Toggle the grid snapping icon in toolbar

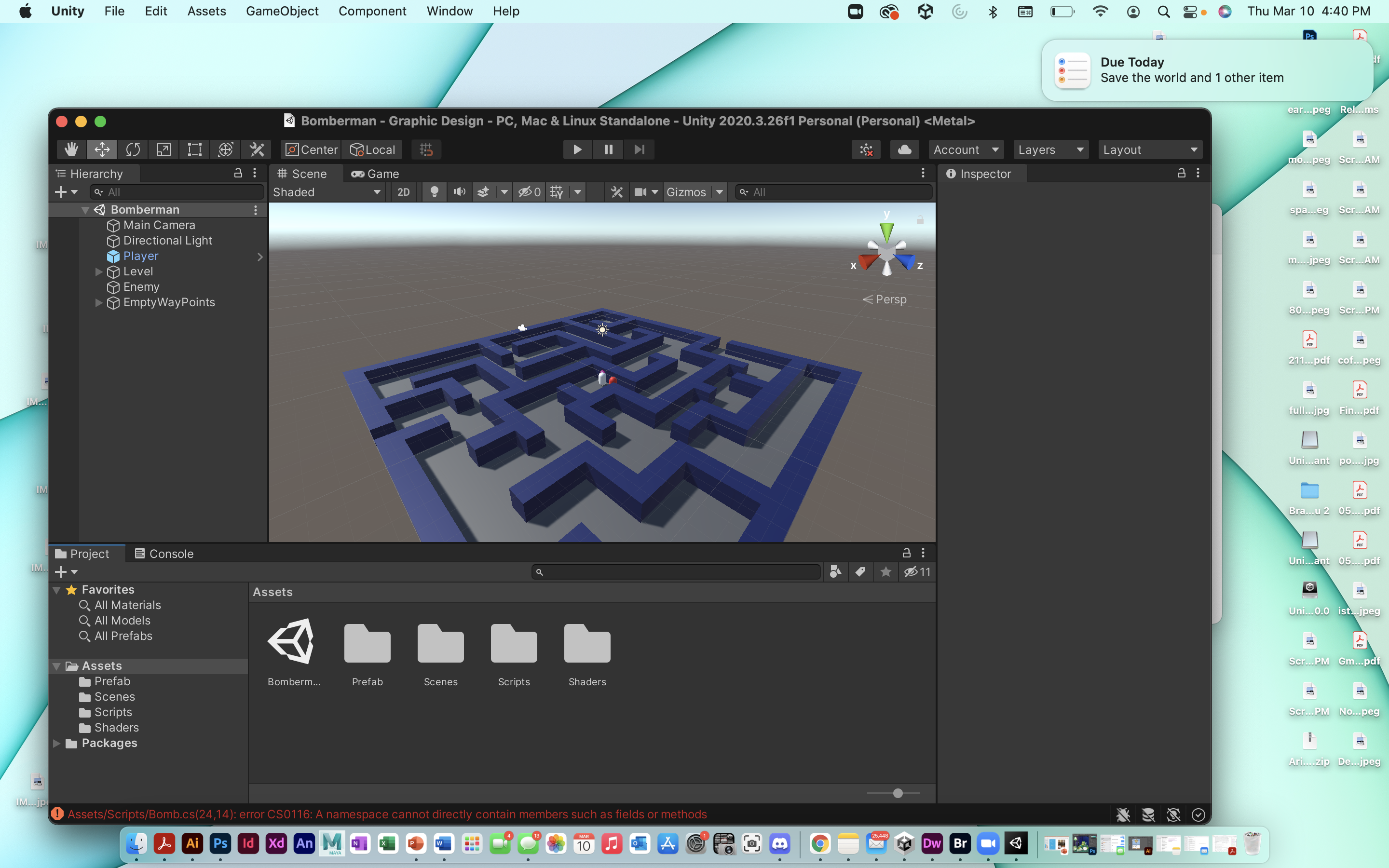(x=426, y=150)
